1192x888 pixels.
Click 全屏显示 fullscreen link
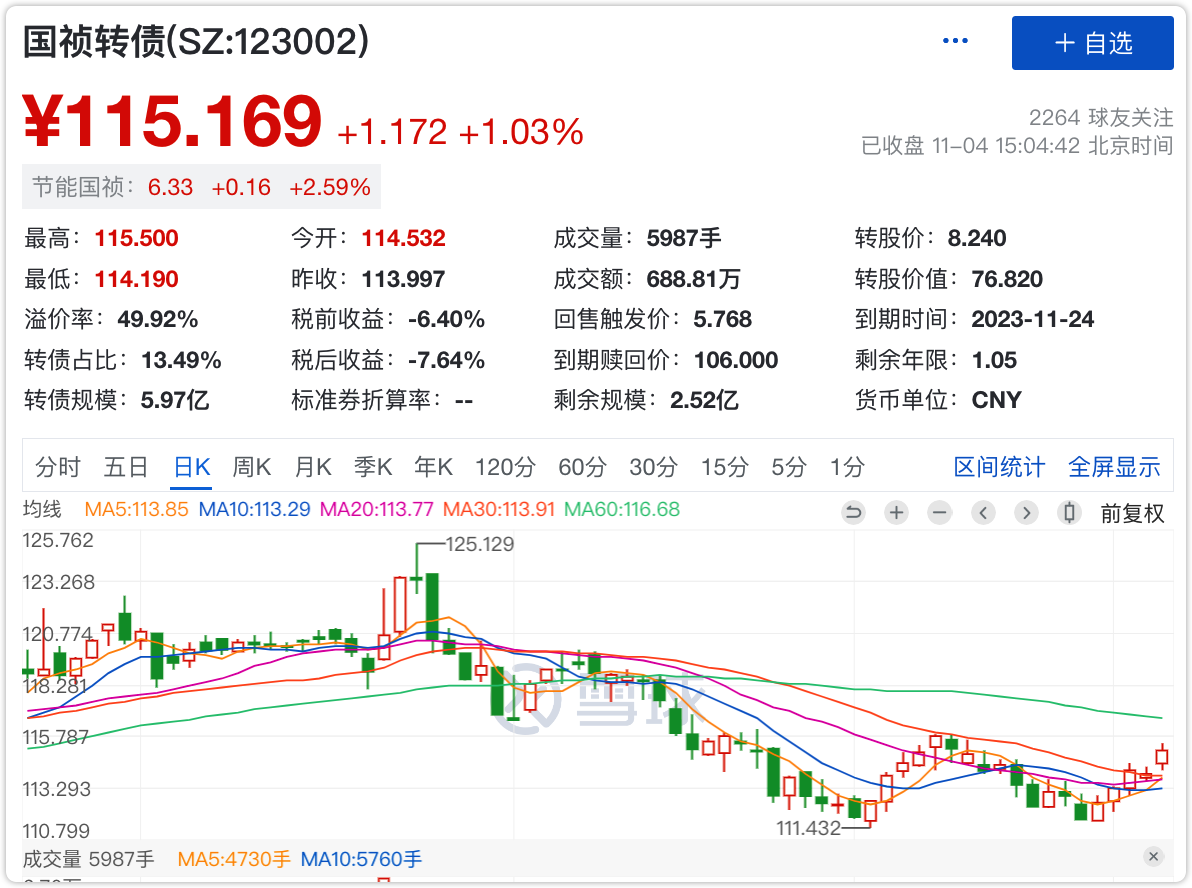tap(1114, 467)
